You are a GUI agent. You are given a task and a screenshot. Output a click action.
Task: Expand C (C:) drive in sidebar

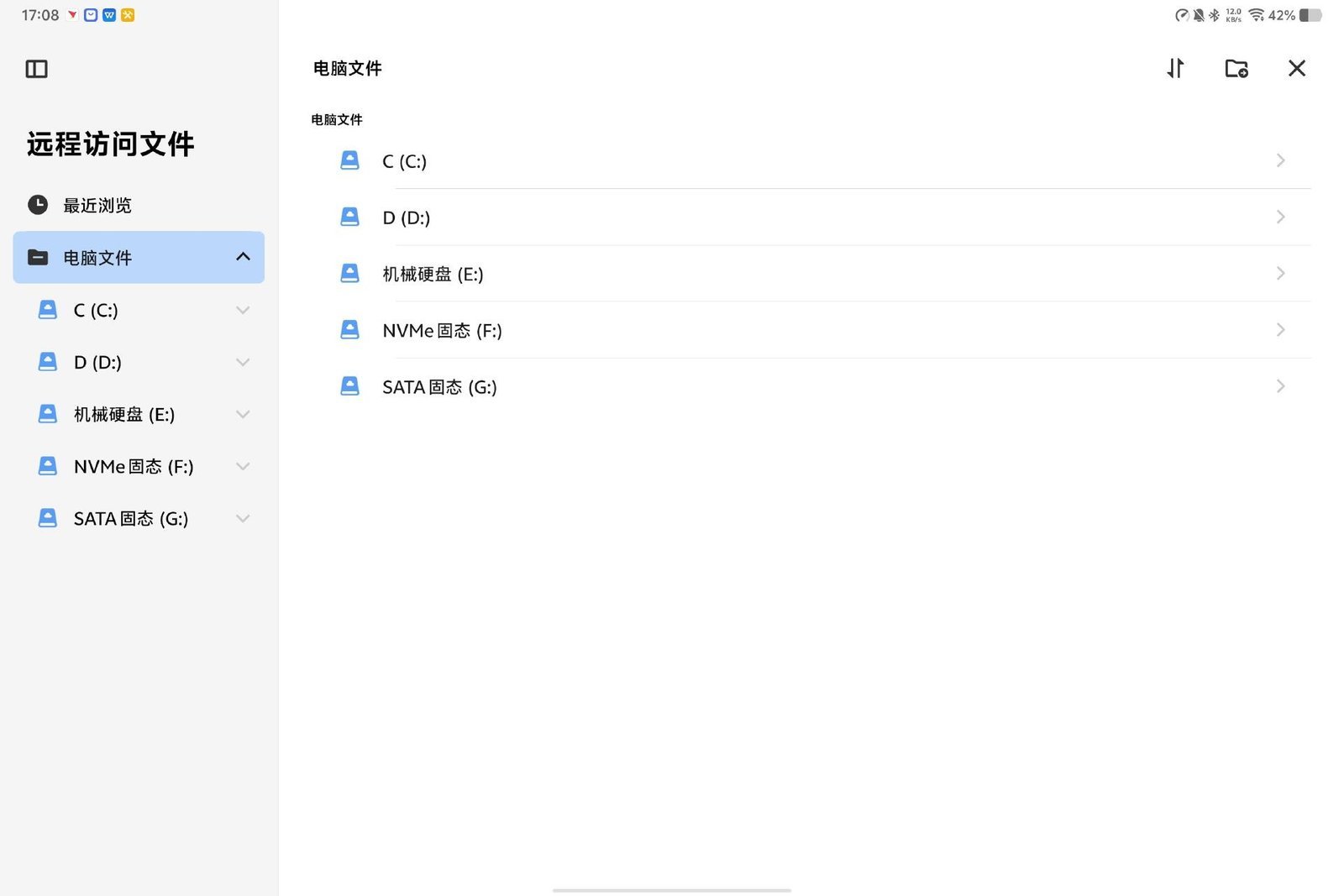[243, 310]
